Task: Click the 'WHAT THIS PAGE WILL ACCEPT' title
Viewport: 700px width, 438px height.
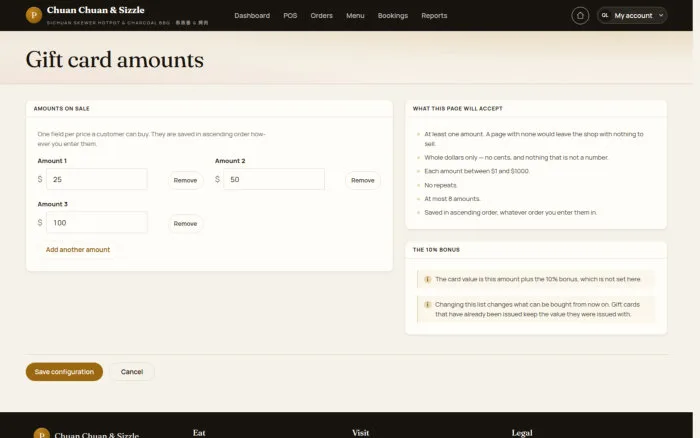Action: [x=458, y=108]
